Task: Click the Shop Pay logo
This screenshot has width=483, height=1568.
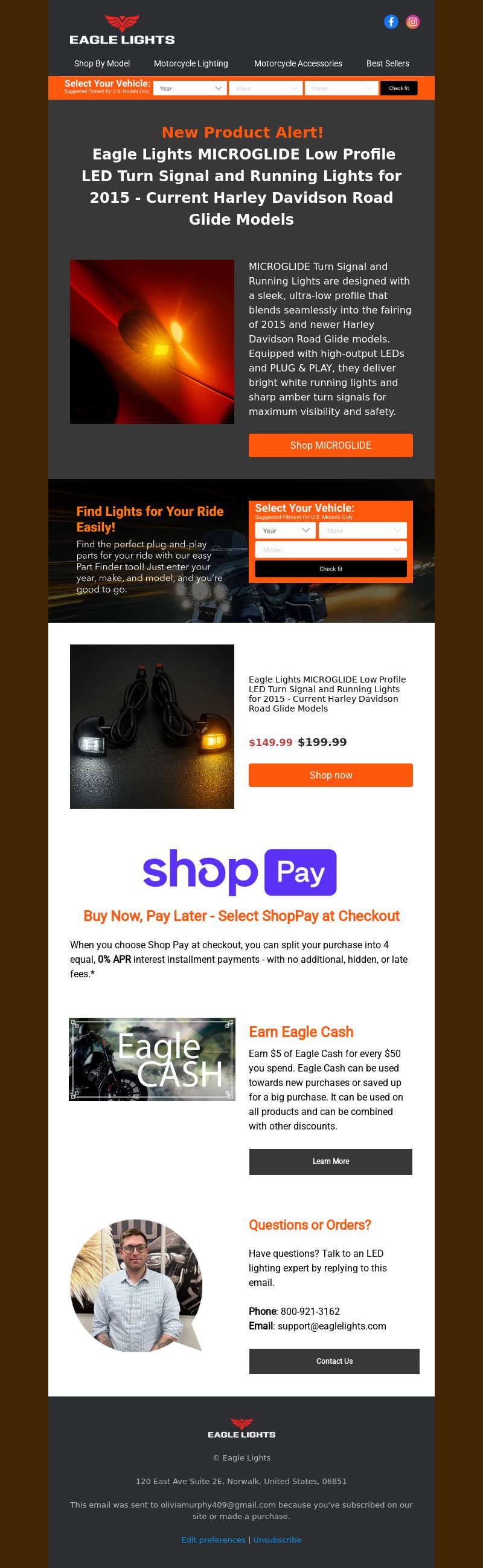Action: pyautogui.click(x=240, y=872)
